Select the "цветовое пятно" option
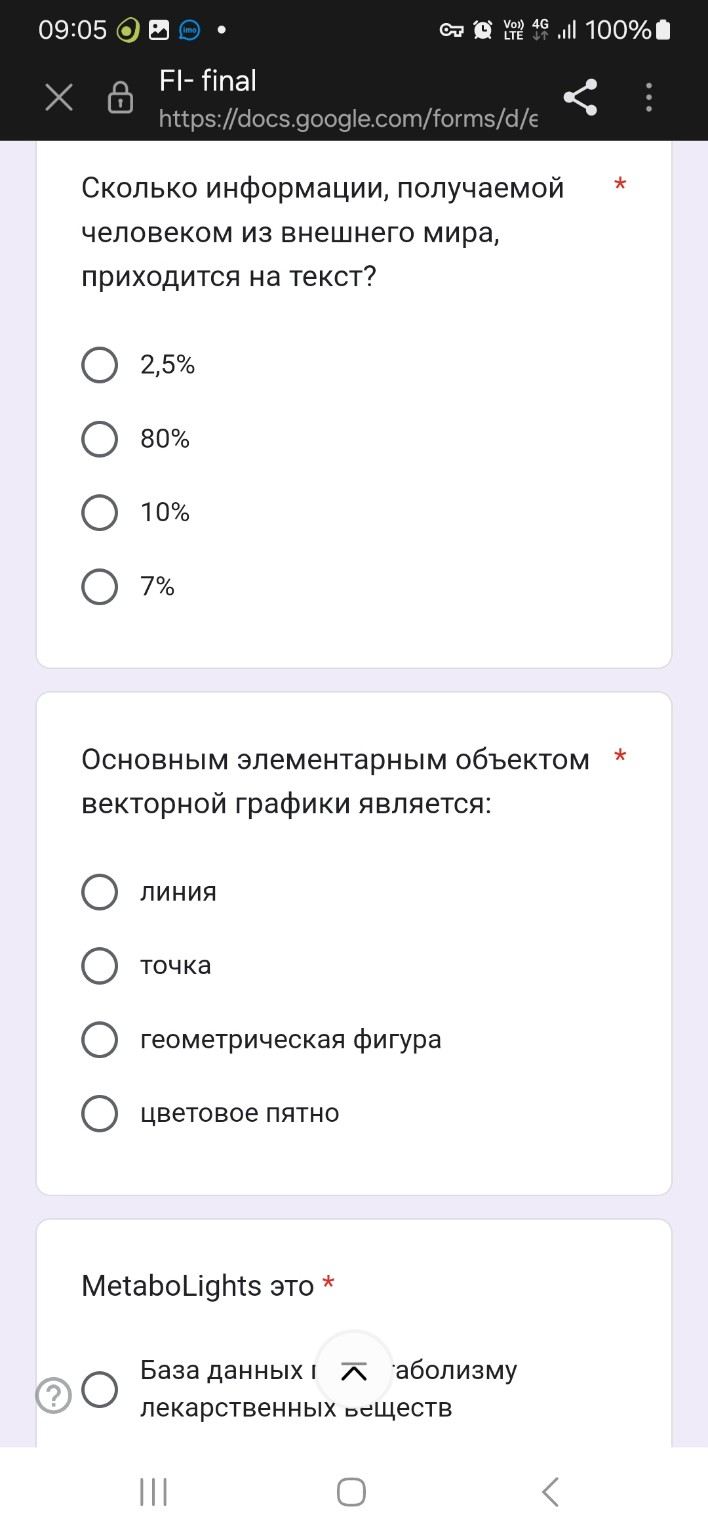The image size is (708, 1536). pos(99,1113)
